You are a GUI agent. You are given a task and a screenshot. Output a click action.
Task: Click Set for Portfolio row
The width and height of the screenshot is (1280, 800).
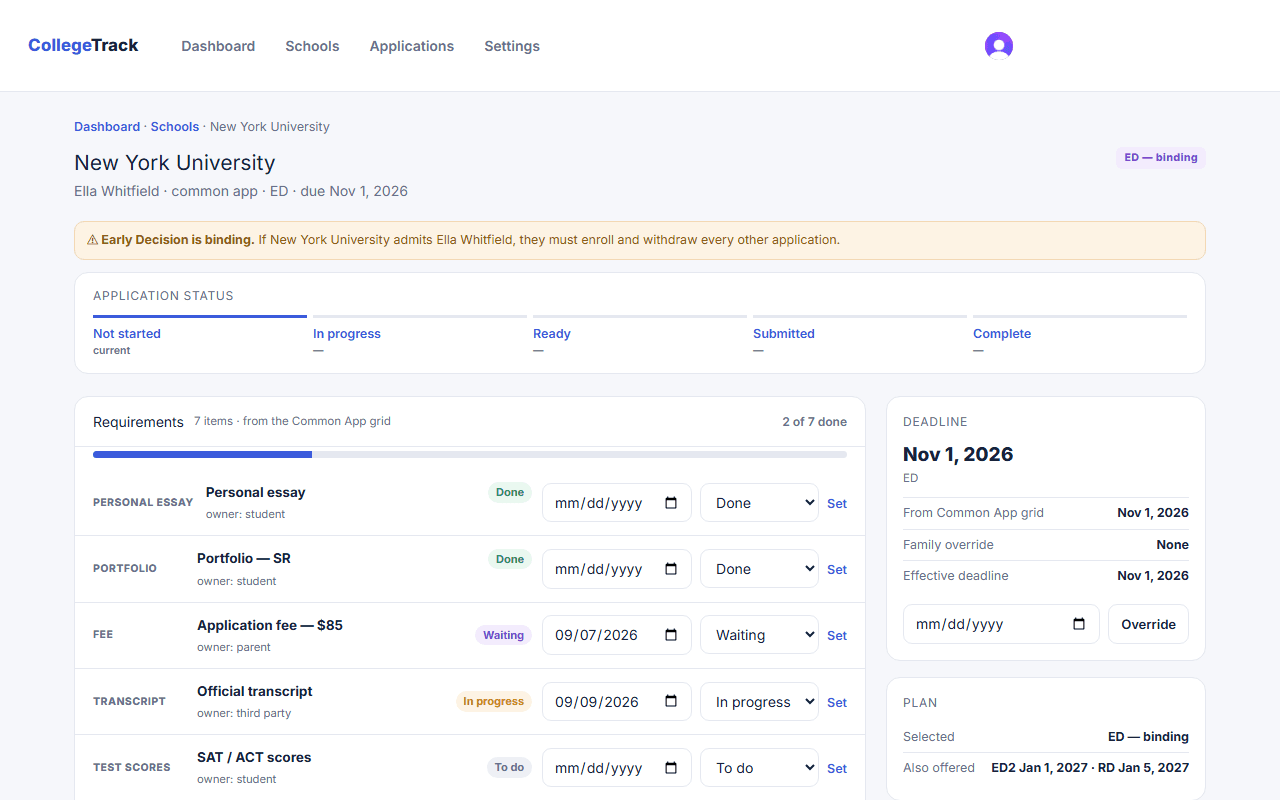[x=837, y=569]
